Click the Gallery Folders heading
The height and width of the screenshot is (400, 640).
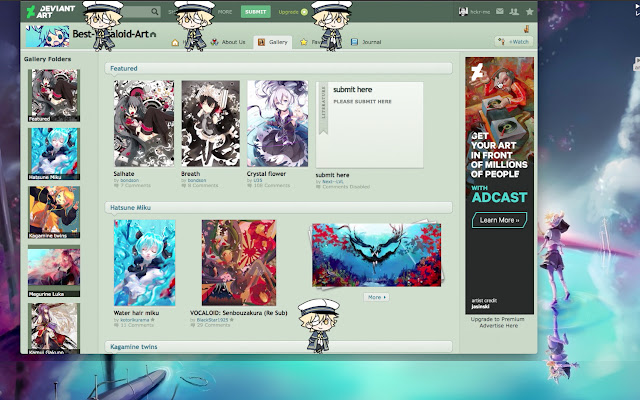[x=47, y=59]
